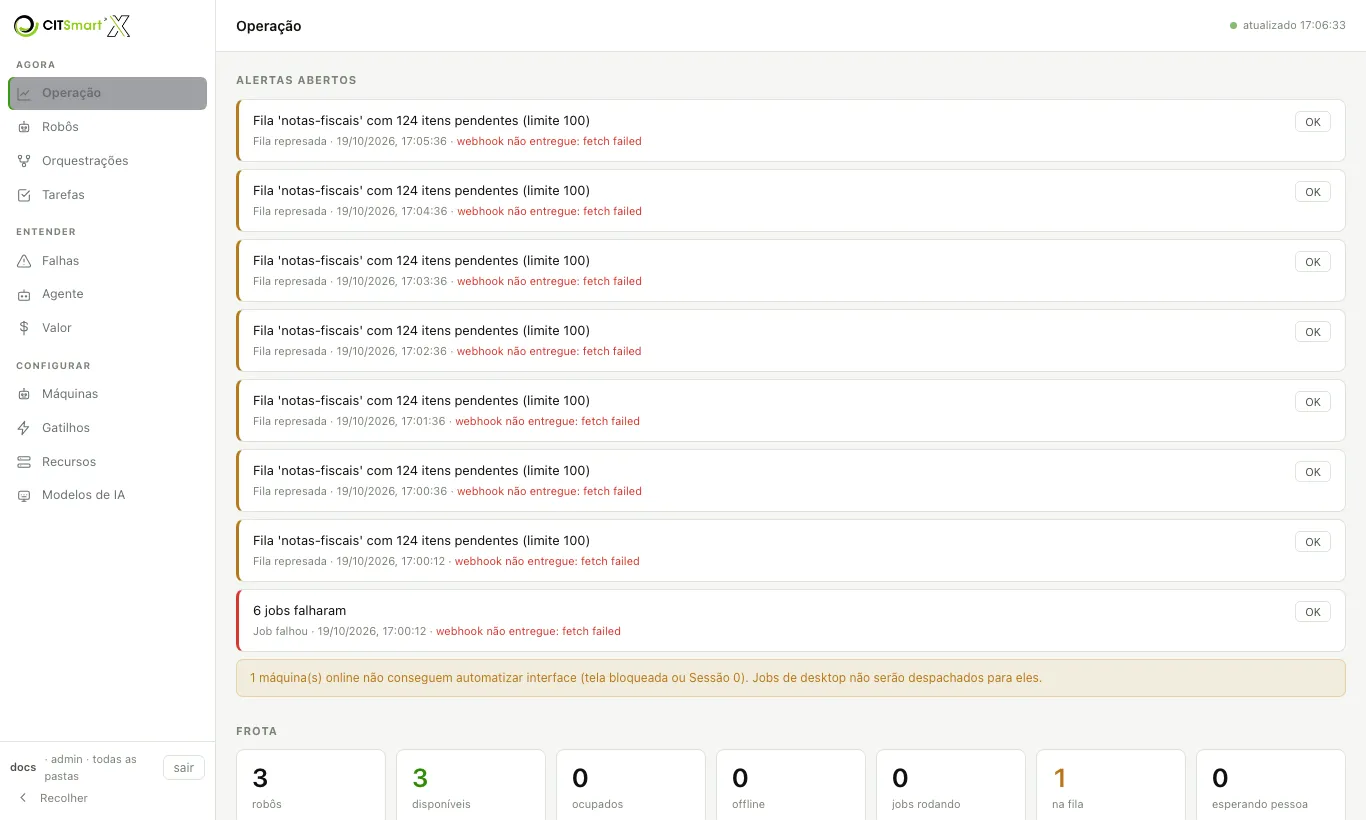Go to Gatilhos settings
This screenshot has width=1366, height=820.
click(x=108, y=428)
